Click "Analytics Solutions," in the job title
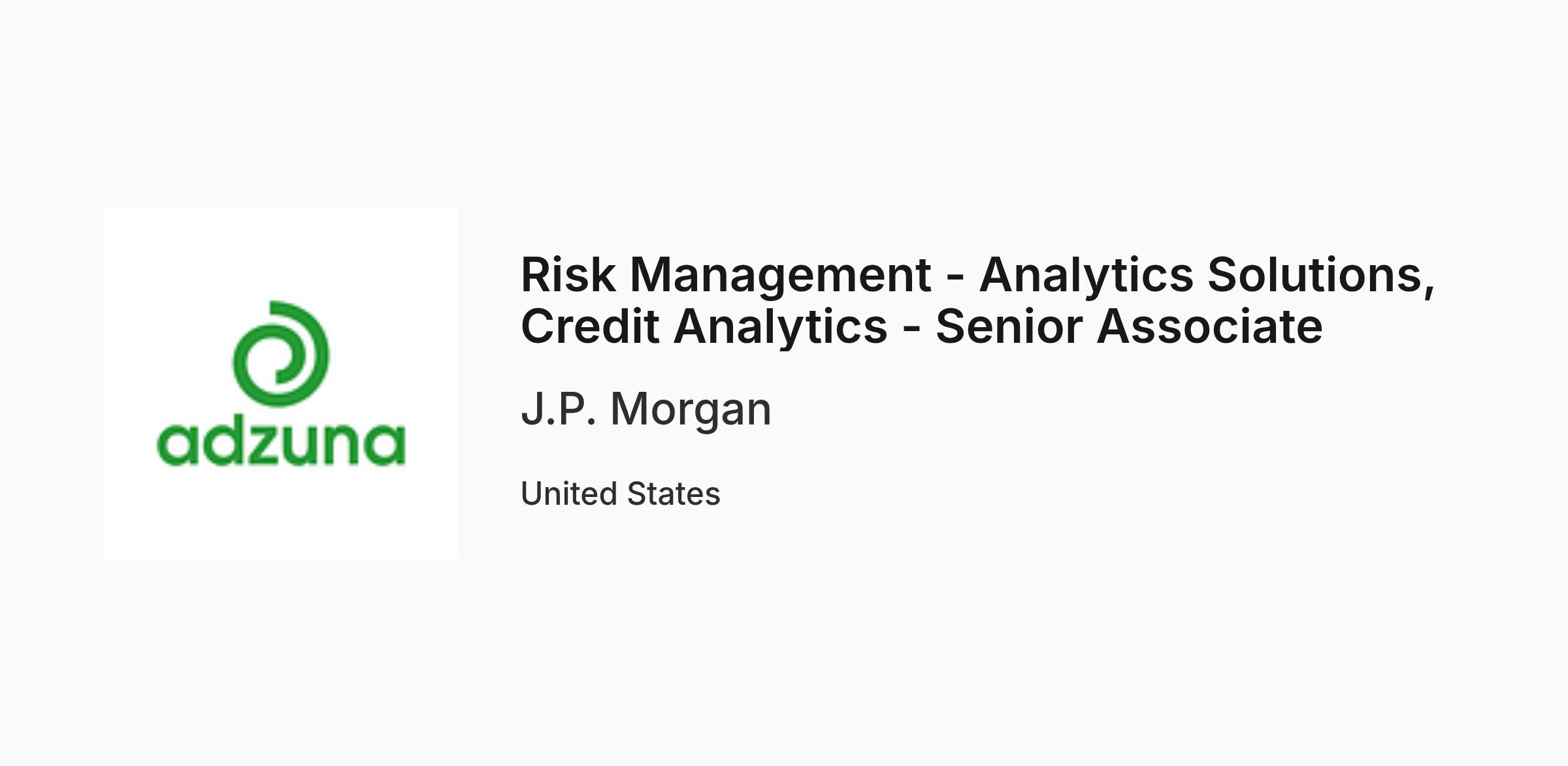1568x766 pixels. pyautogui.click(x=1207, y=276)
